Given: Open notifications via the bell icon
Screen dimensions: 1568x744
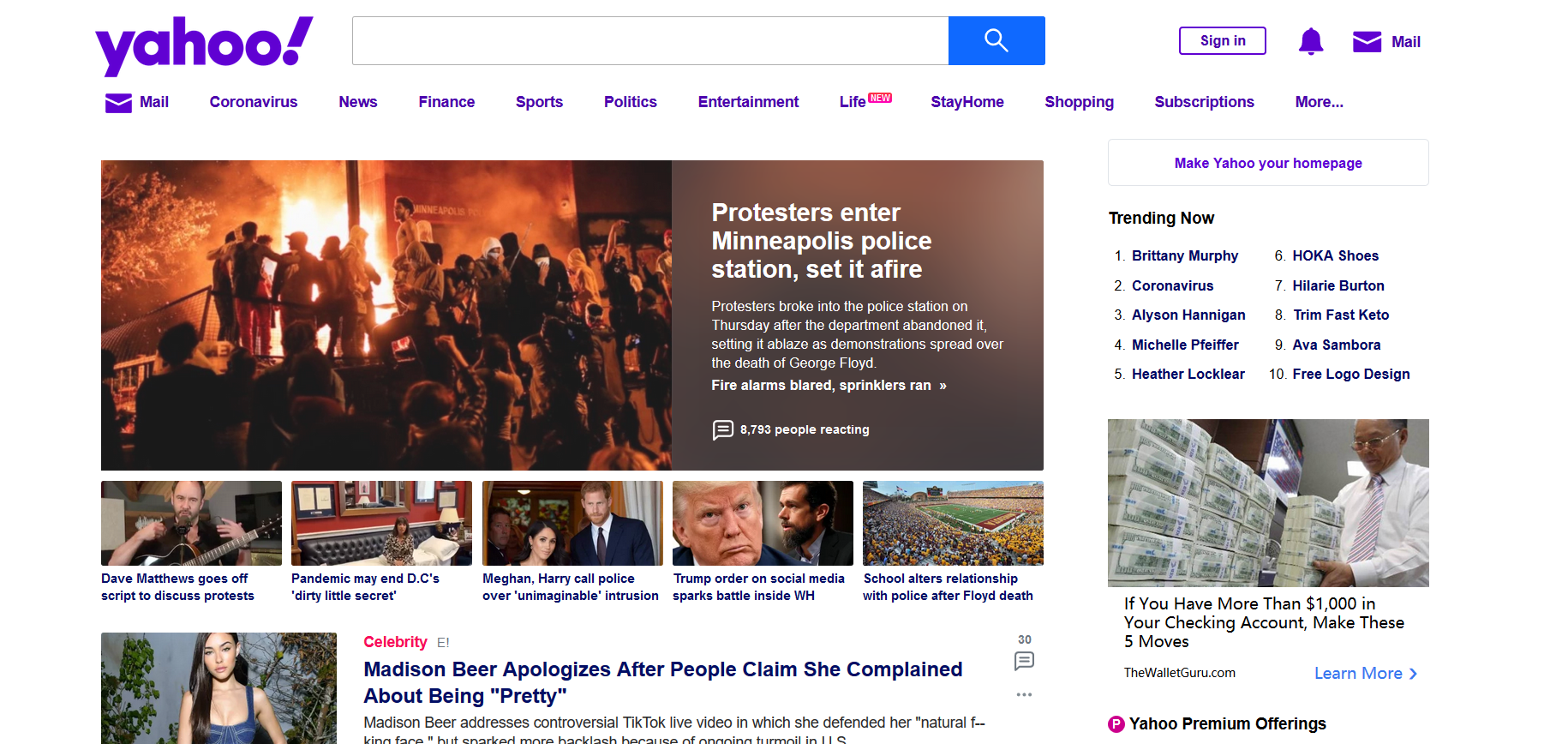Looking at the screenshot, I should point(1310,41).
